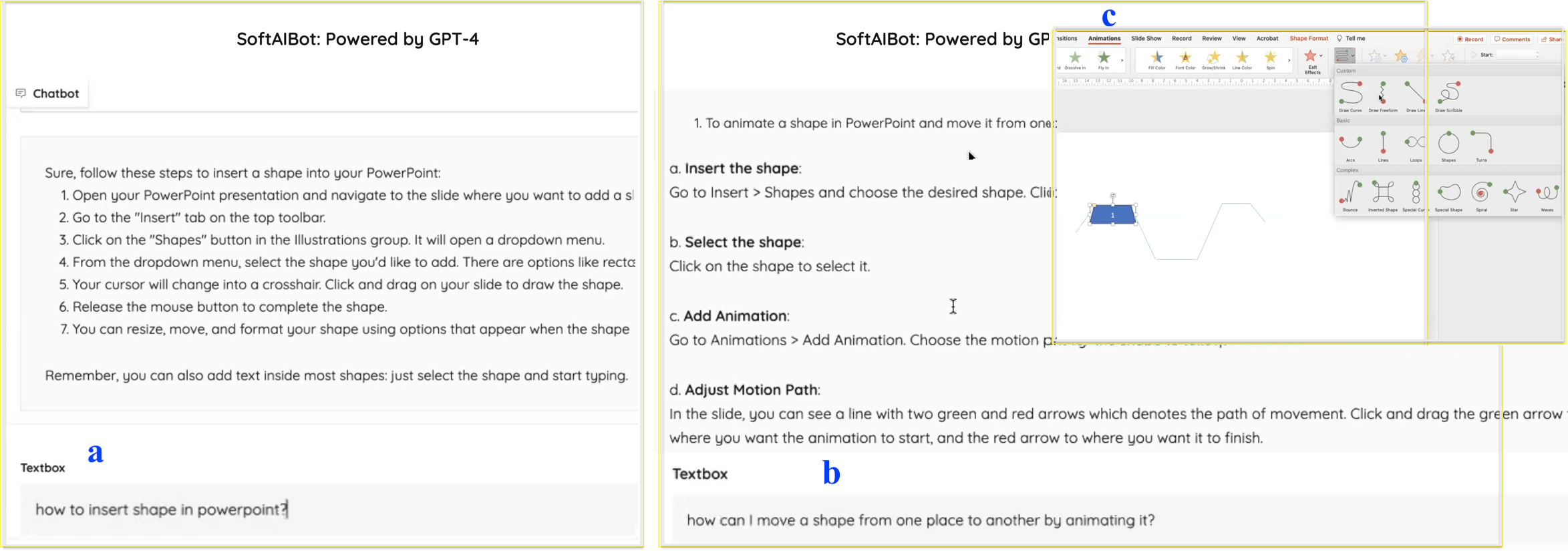Pick the Turns motion path

(x=1481, y=144)
